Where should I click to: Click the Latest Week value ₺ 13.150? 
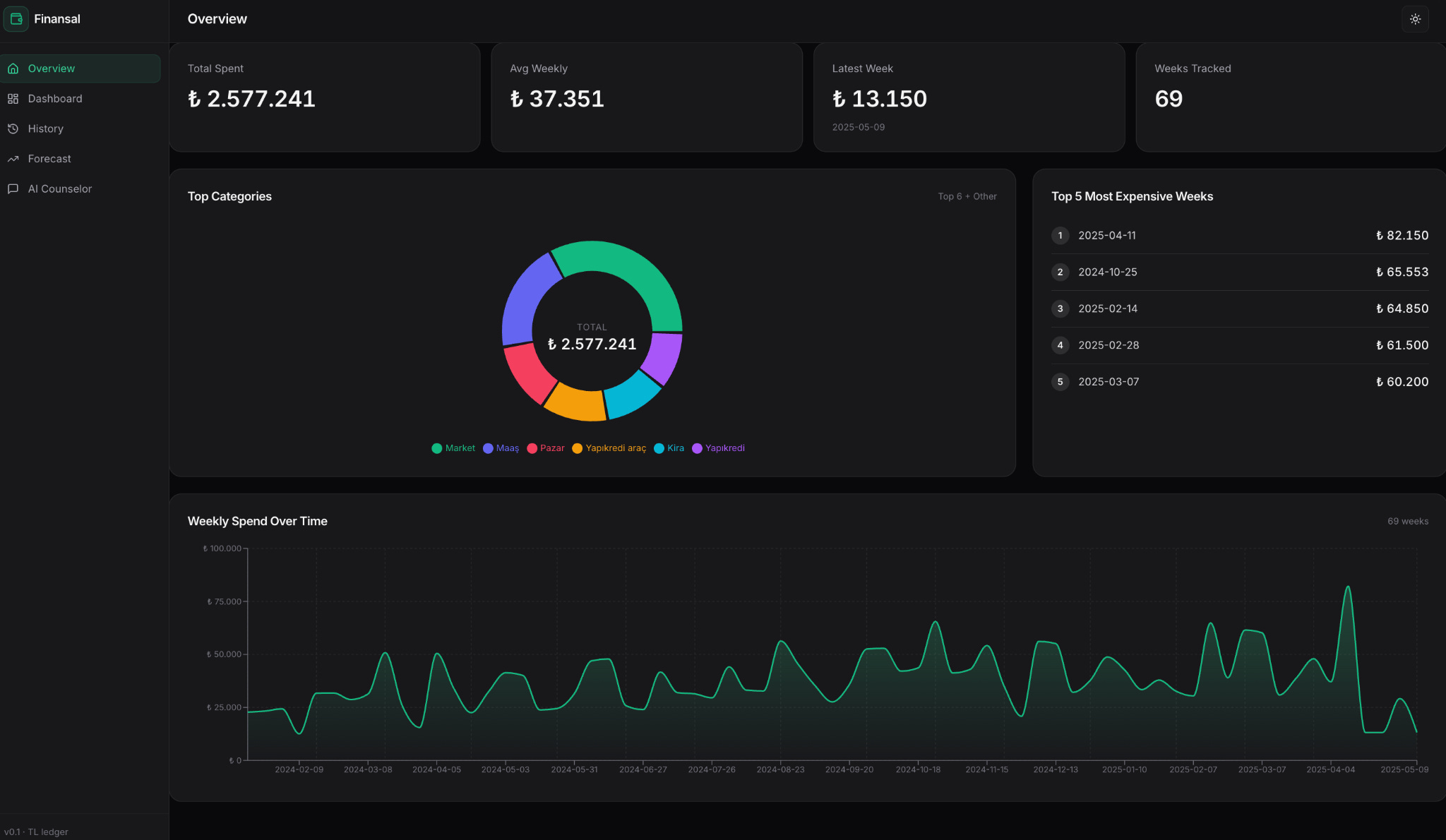click(879, 99)
